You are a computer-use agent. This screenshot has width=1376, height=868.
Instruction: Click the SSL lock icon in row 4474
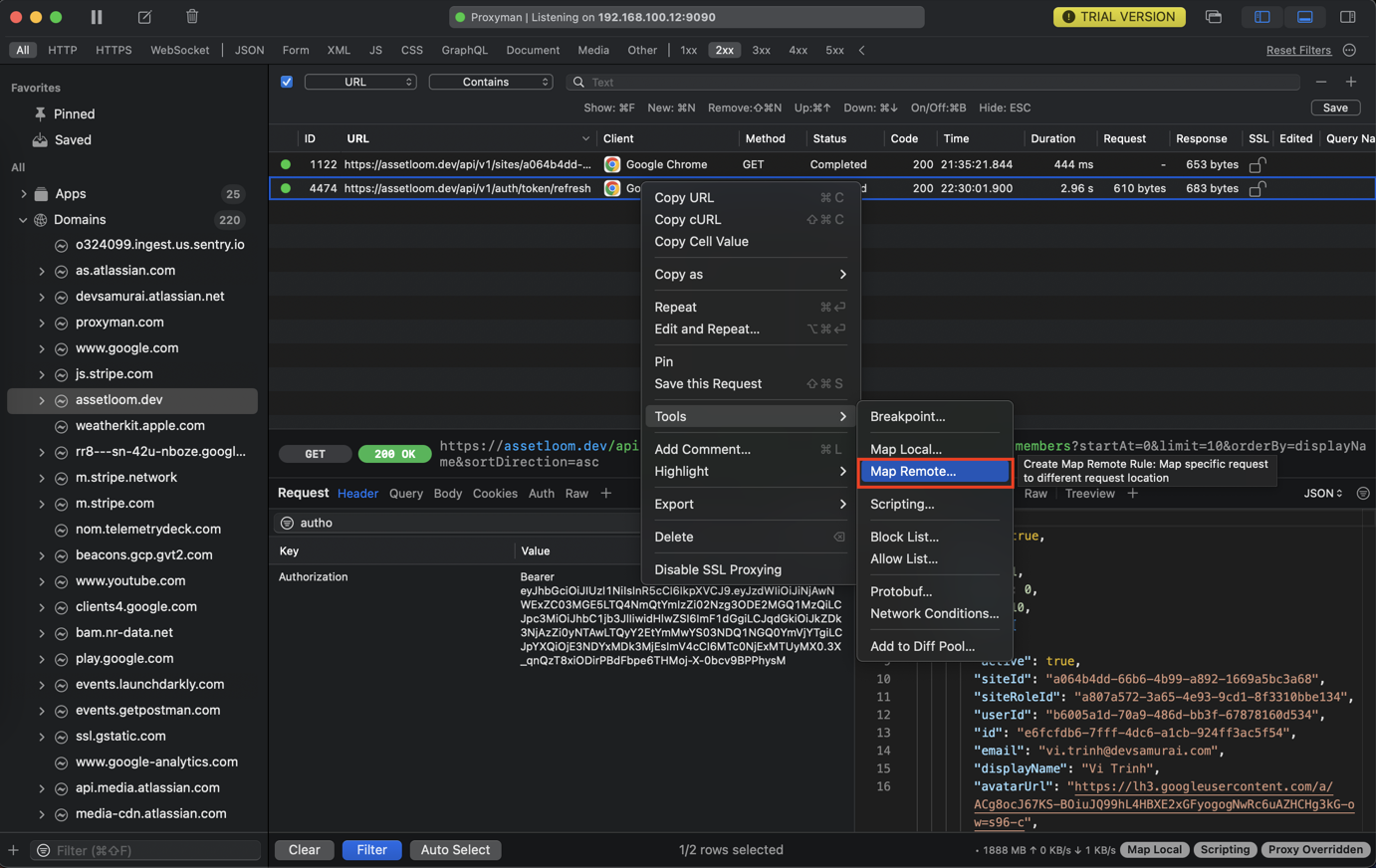click(x=1258, y=188)
